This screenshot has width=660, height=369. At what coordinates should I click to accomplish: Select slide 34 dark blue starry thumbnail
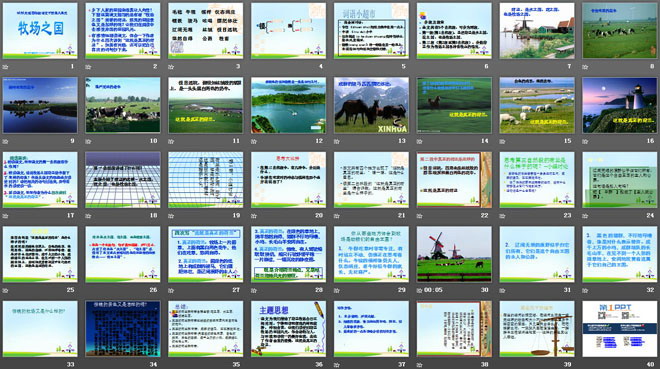click(123, 329)
